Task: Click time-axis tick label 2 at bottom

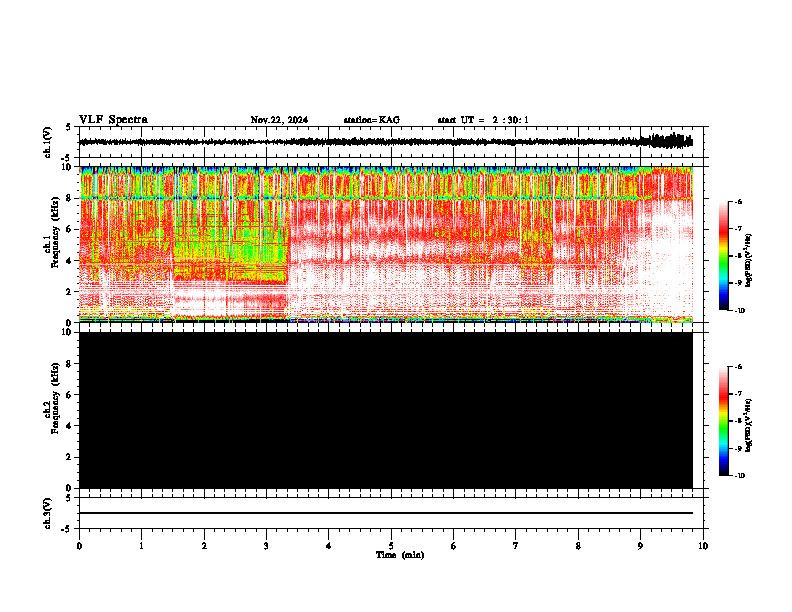Action: (x=204, y=546)
